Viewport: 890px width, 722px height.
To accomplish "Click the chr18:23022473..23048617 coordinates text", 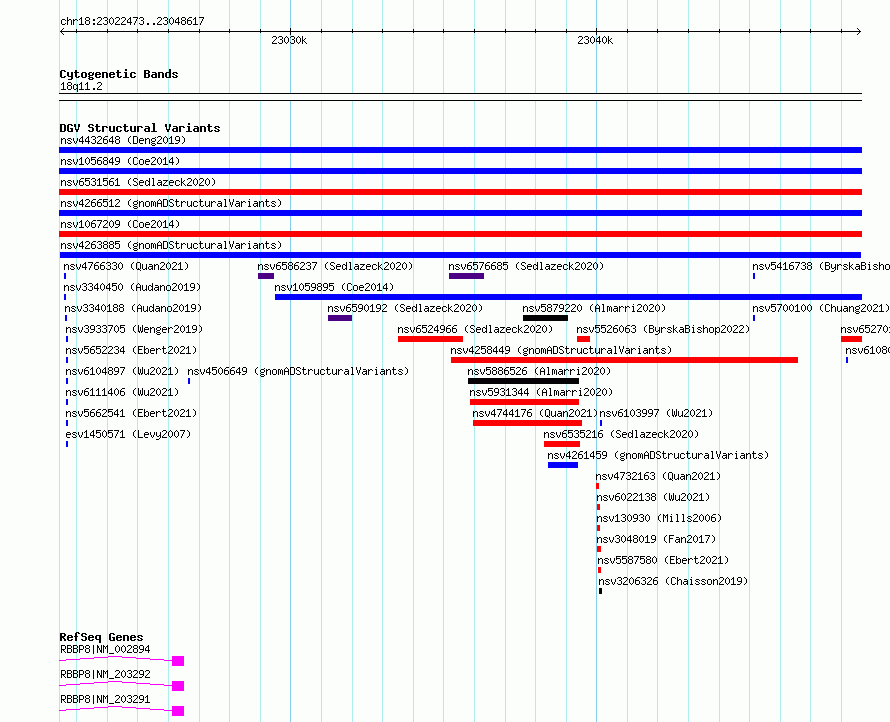I will 132,21.
